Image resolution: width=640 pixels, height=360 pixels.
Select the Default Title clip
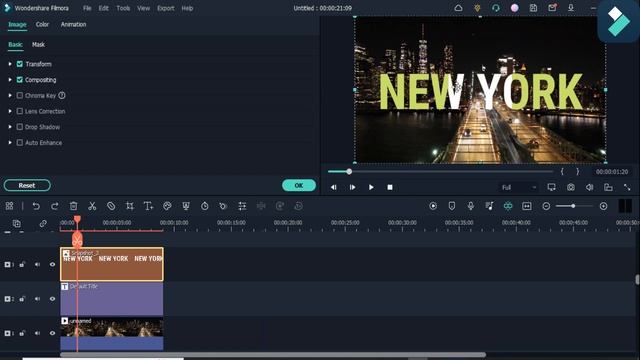pos(112,299)
